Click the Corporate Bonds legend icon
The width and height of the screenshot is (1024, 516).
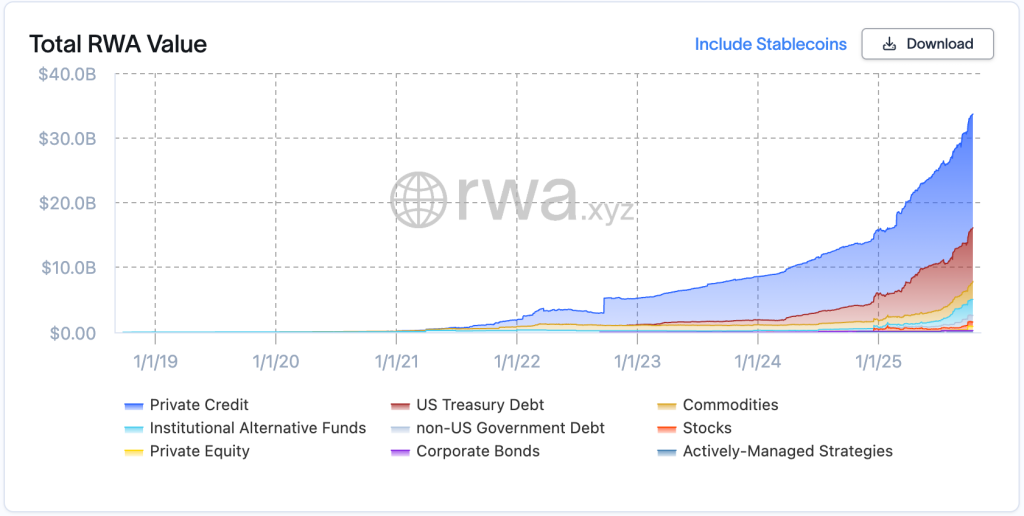pos(400,452)
